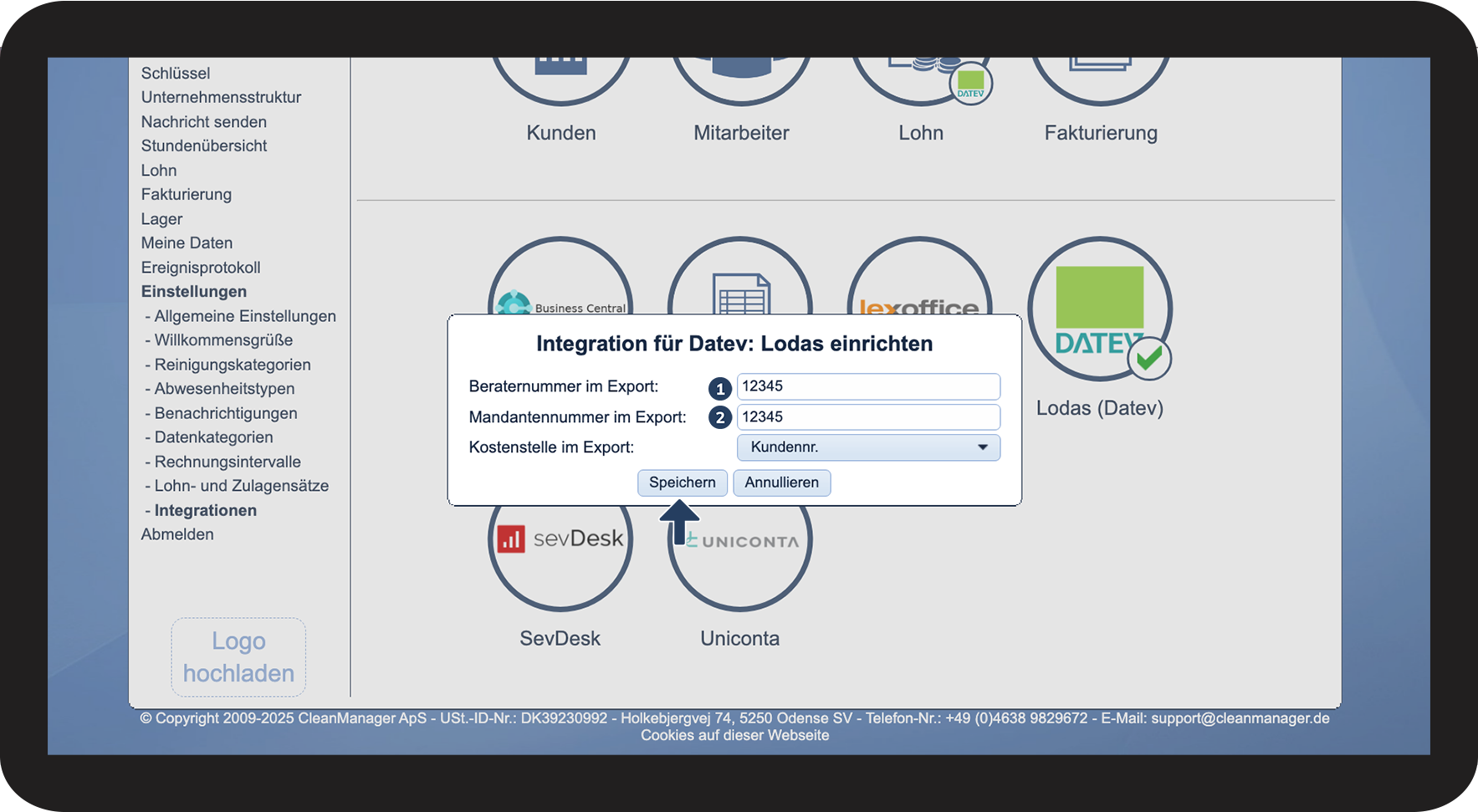Click the Beraternummer im Export field

867,386
